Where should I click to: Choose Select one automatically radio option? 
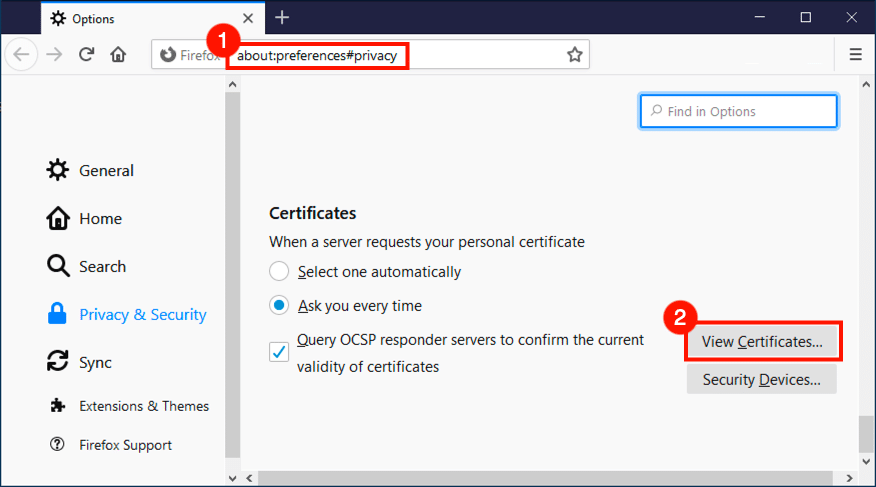(x=280, y=272)
